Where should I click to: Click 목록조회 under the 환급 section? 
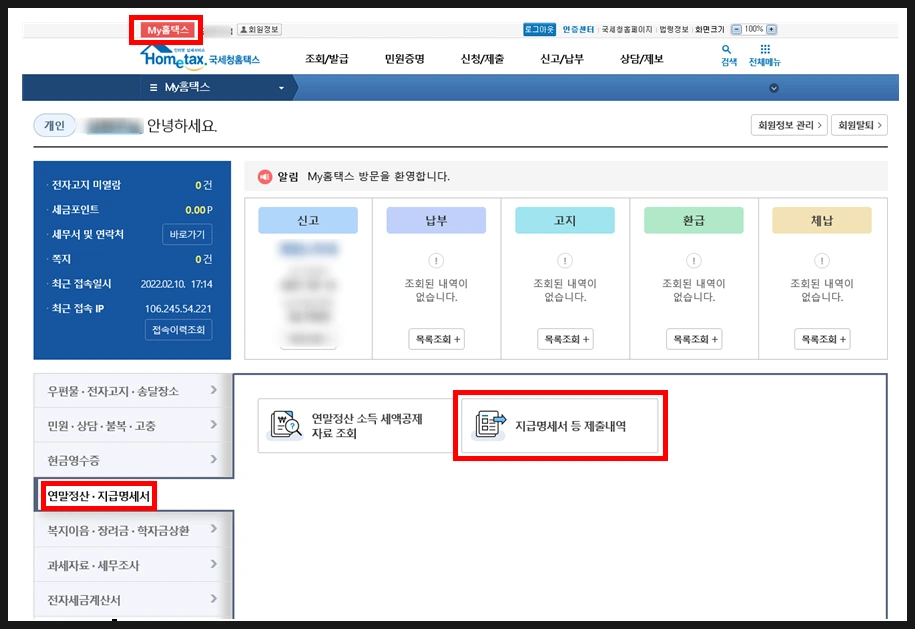coord(694,339)
